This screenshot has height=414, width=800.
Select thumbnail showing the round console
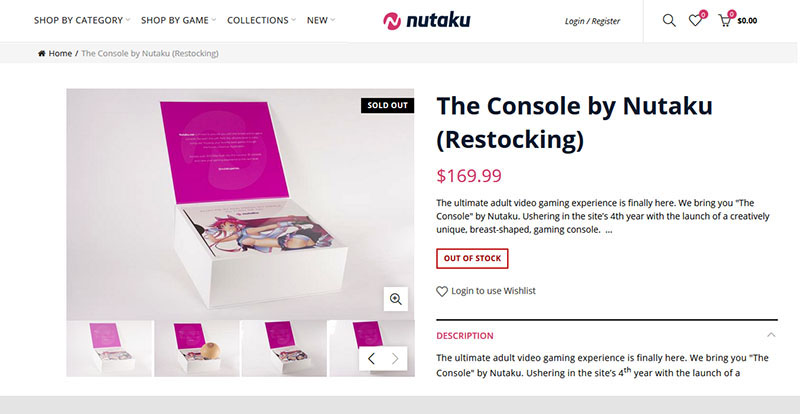point(197,349)
